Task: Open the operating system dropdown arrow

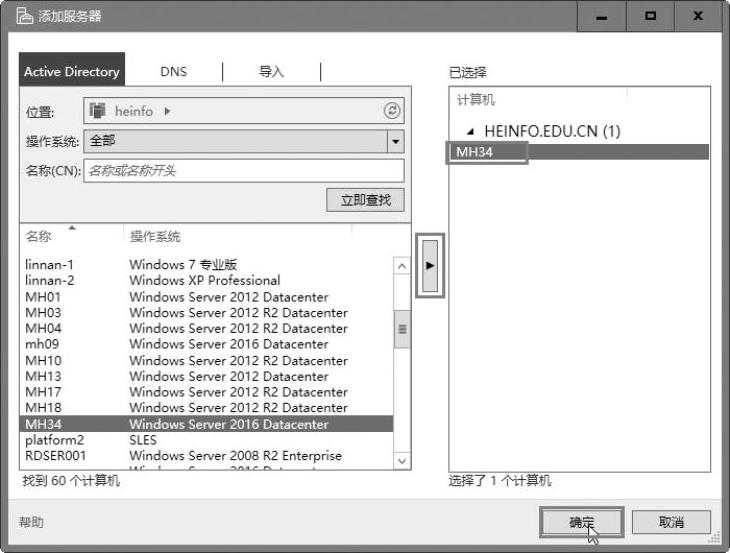Action: 395,141
